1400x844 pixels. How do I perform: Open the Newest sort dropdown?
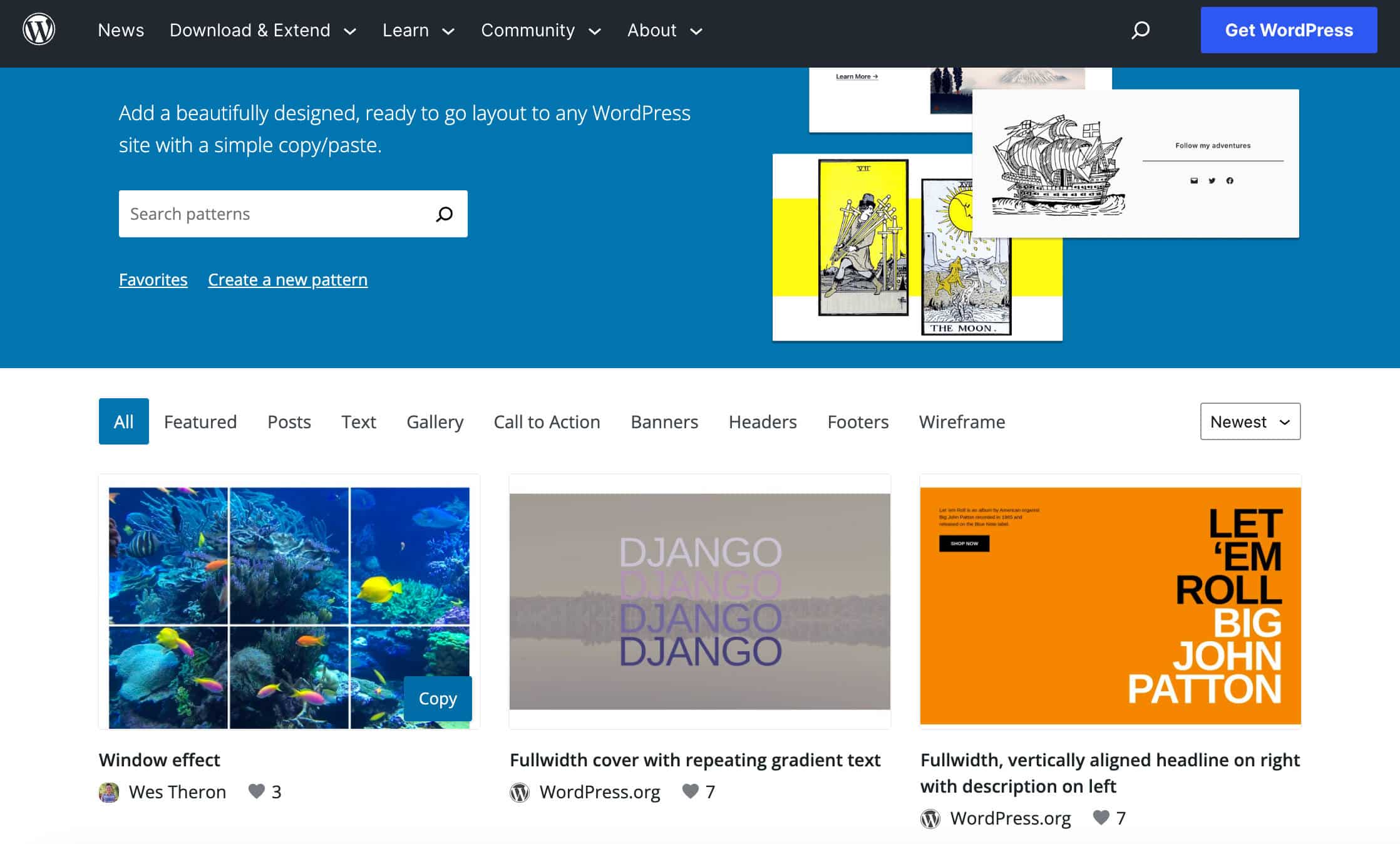pyautogui.click(x=1250, y=421)
